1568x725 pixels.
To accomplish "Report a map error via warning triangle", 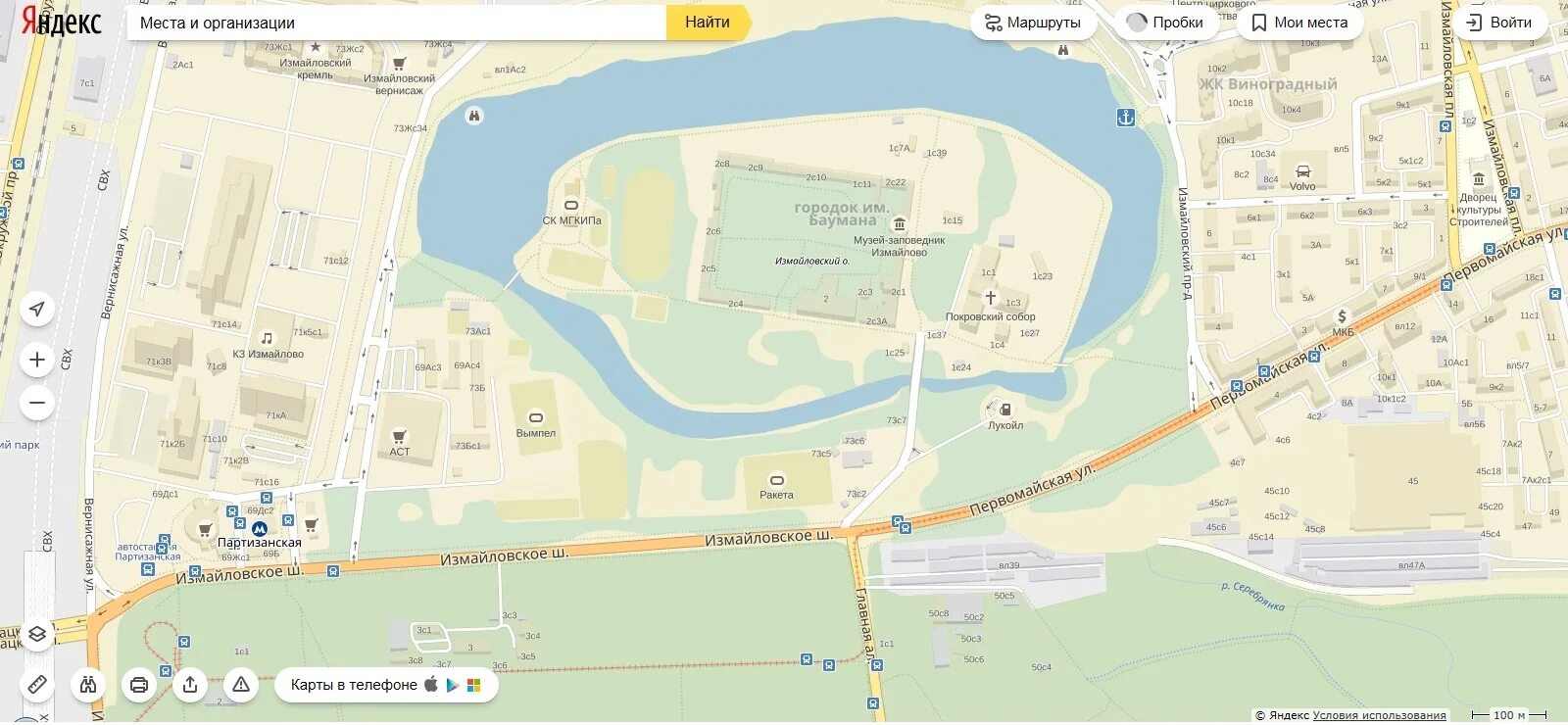I will point(241,684).
